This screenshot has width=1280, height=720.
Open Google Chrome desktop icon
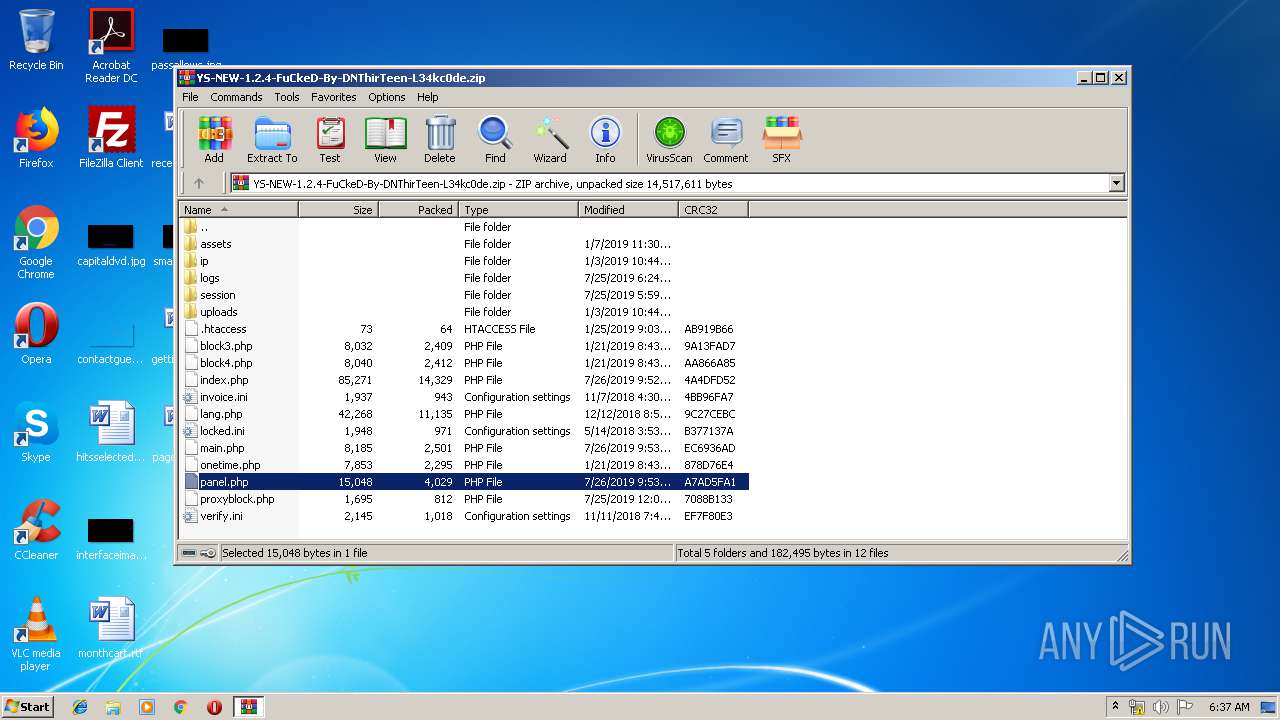click(x=36, y=242)
